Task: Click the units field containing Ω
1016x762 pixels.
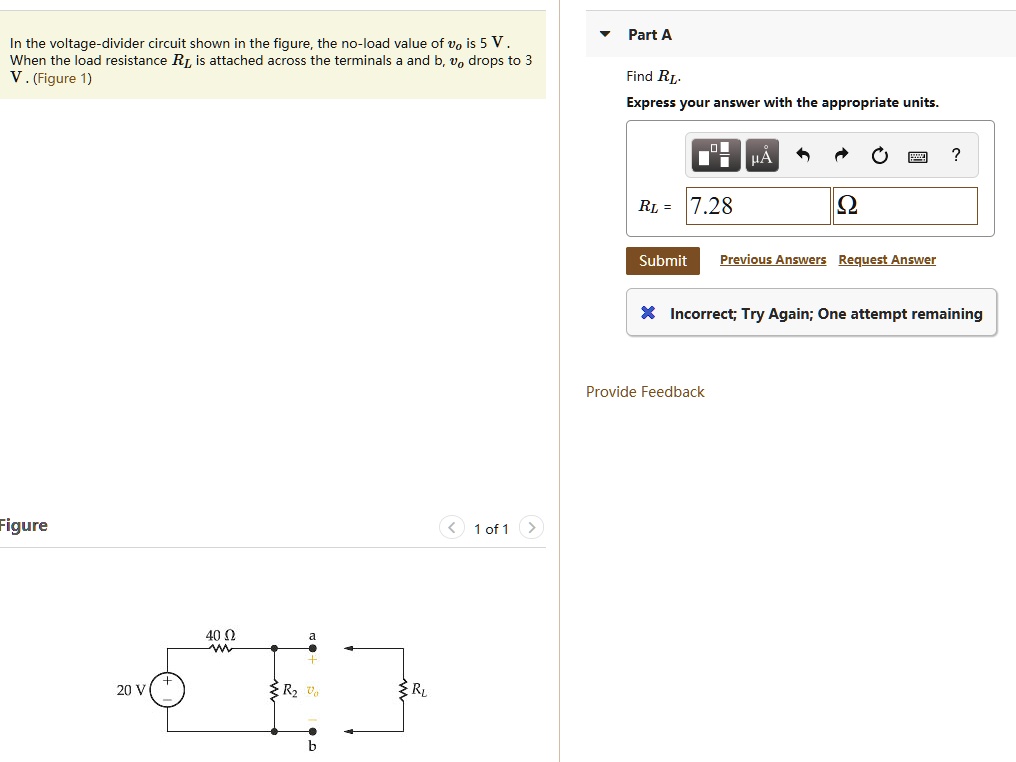Action: pyautogui.click(x=904, y=205)
